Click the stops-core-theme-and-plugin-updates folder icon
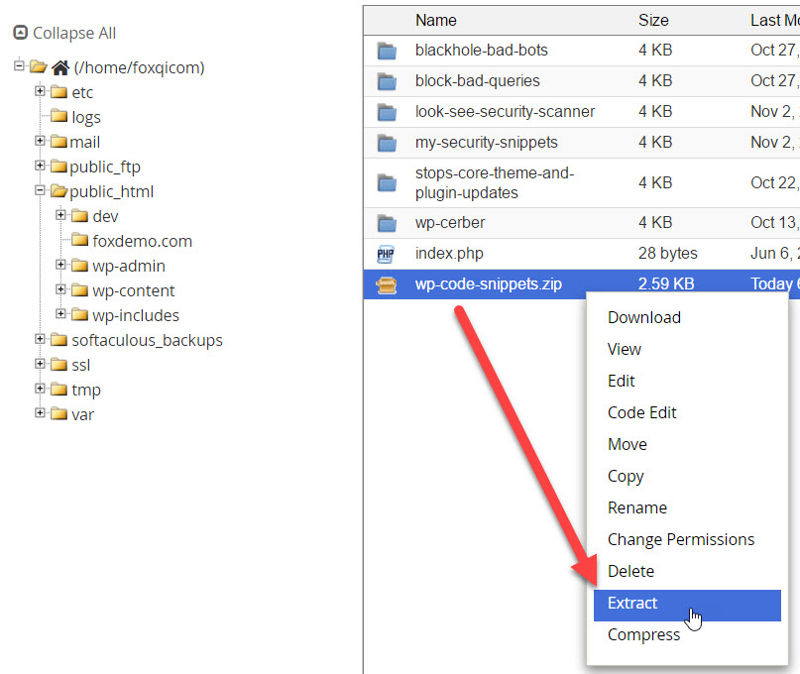The height and width of the screenshot is (674, 800). click(x=388, y=182)
